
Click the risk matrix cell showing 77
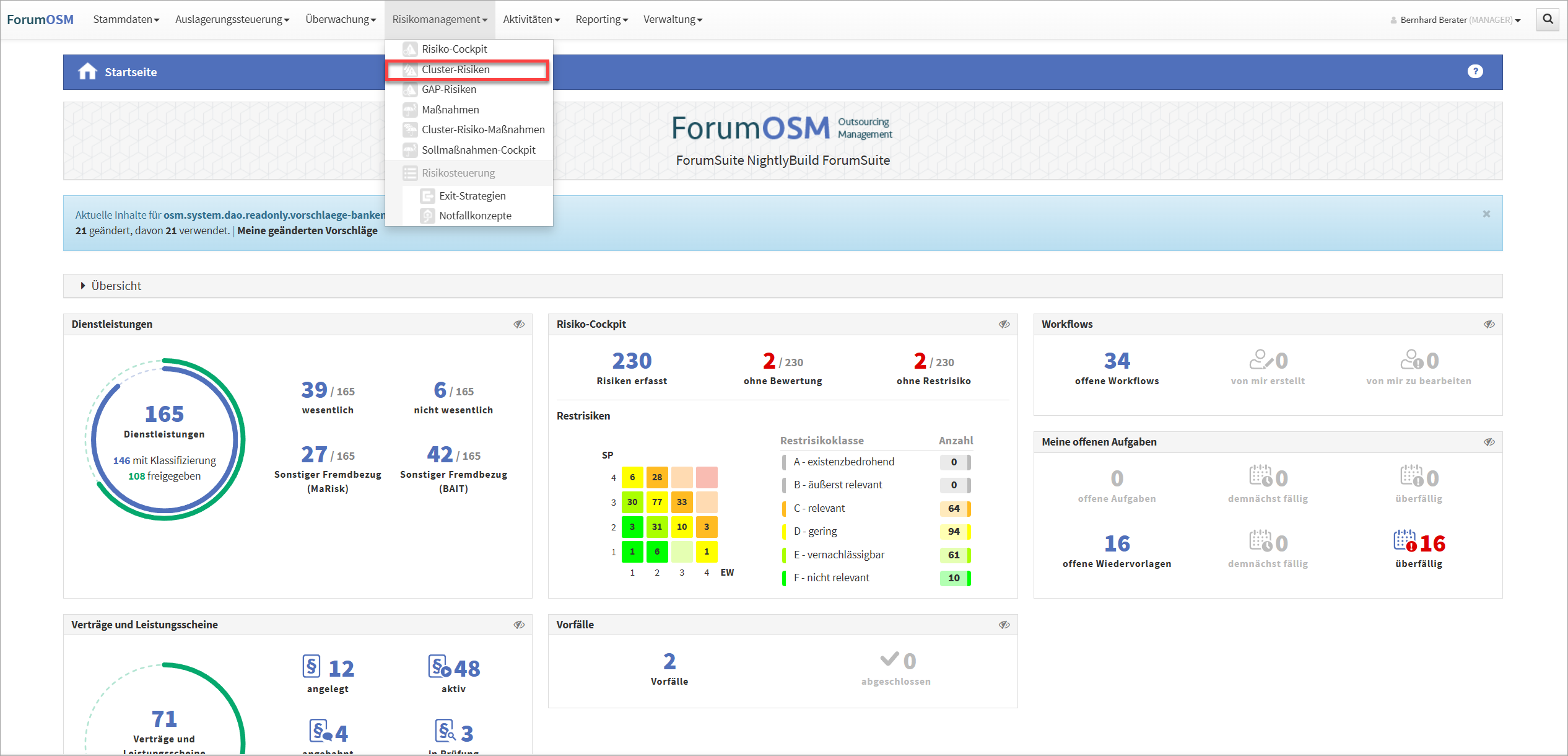coord(656,502)
